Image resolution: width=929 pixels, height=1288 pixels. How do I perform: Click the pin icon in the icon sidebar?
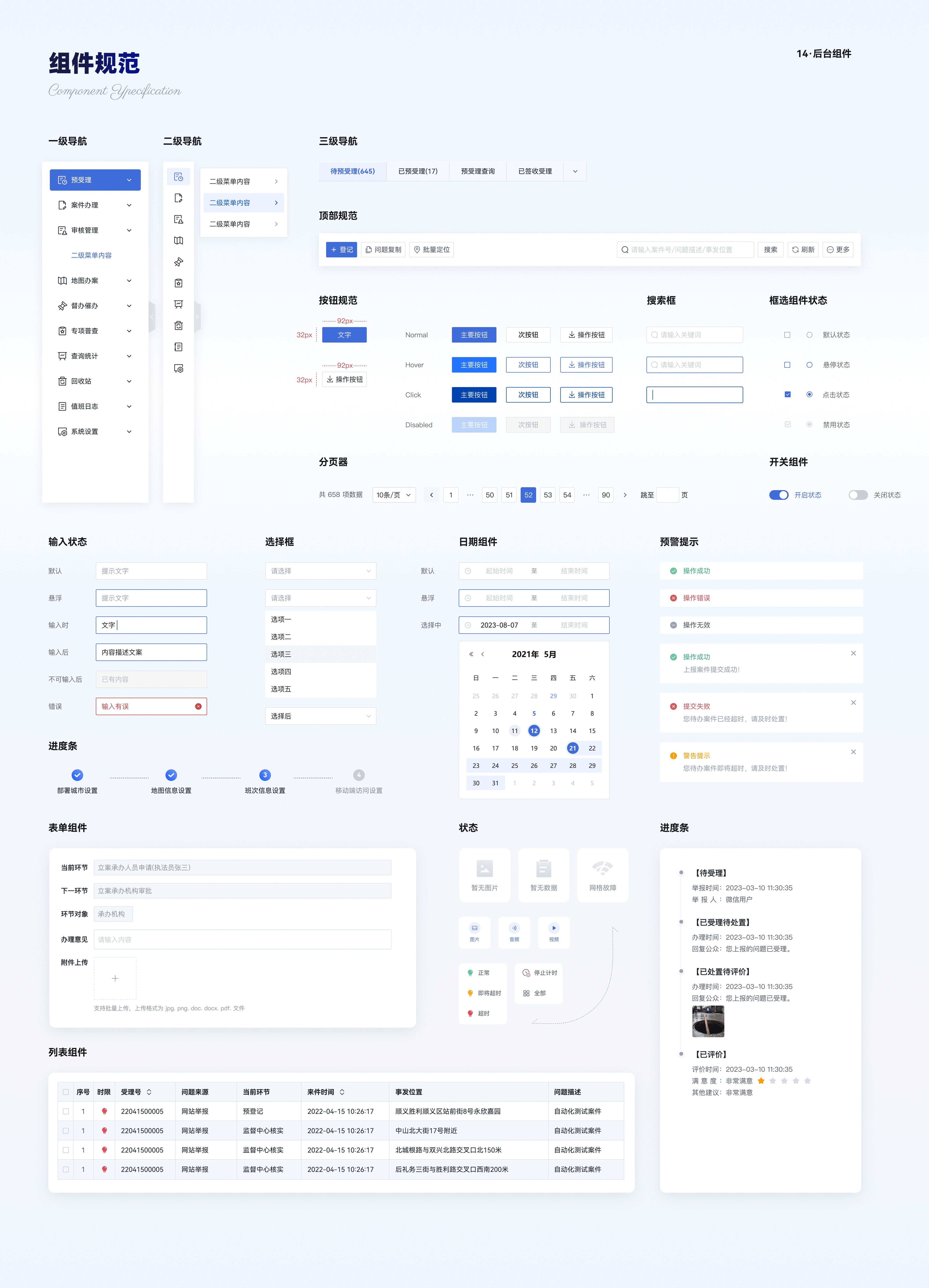click(178, 262)
